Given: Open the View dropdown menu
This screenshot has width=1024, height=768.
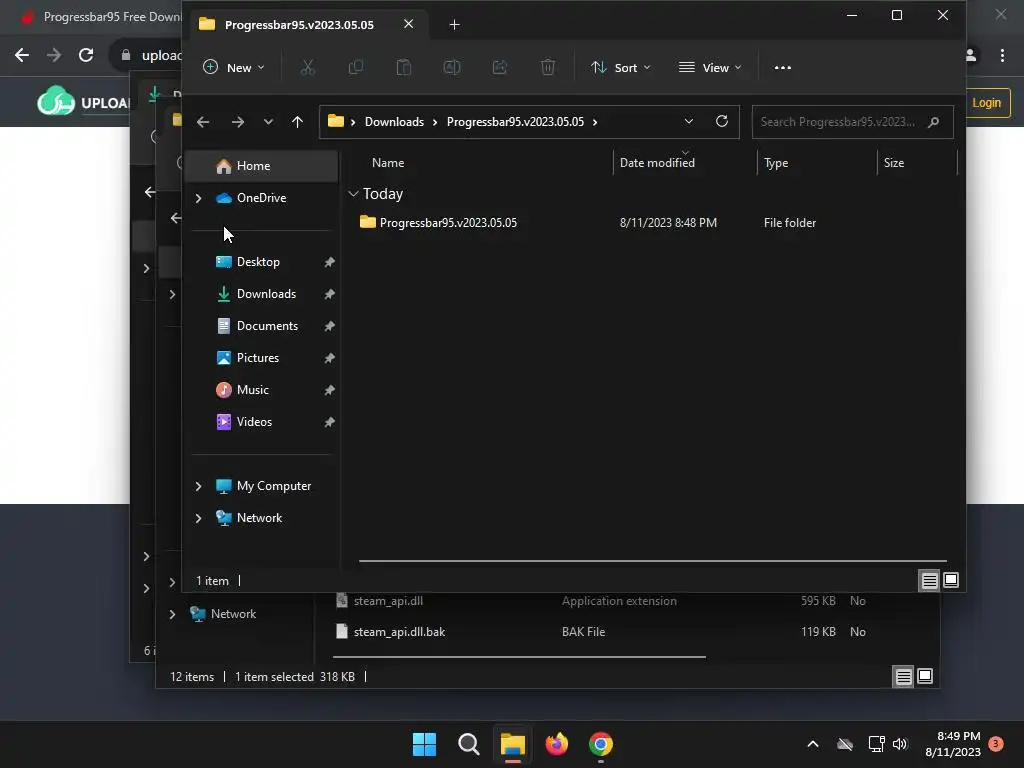Looking at the screenshot, I should [710, 67].
